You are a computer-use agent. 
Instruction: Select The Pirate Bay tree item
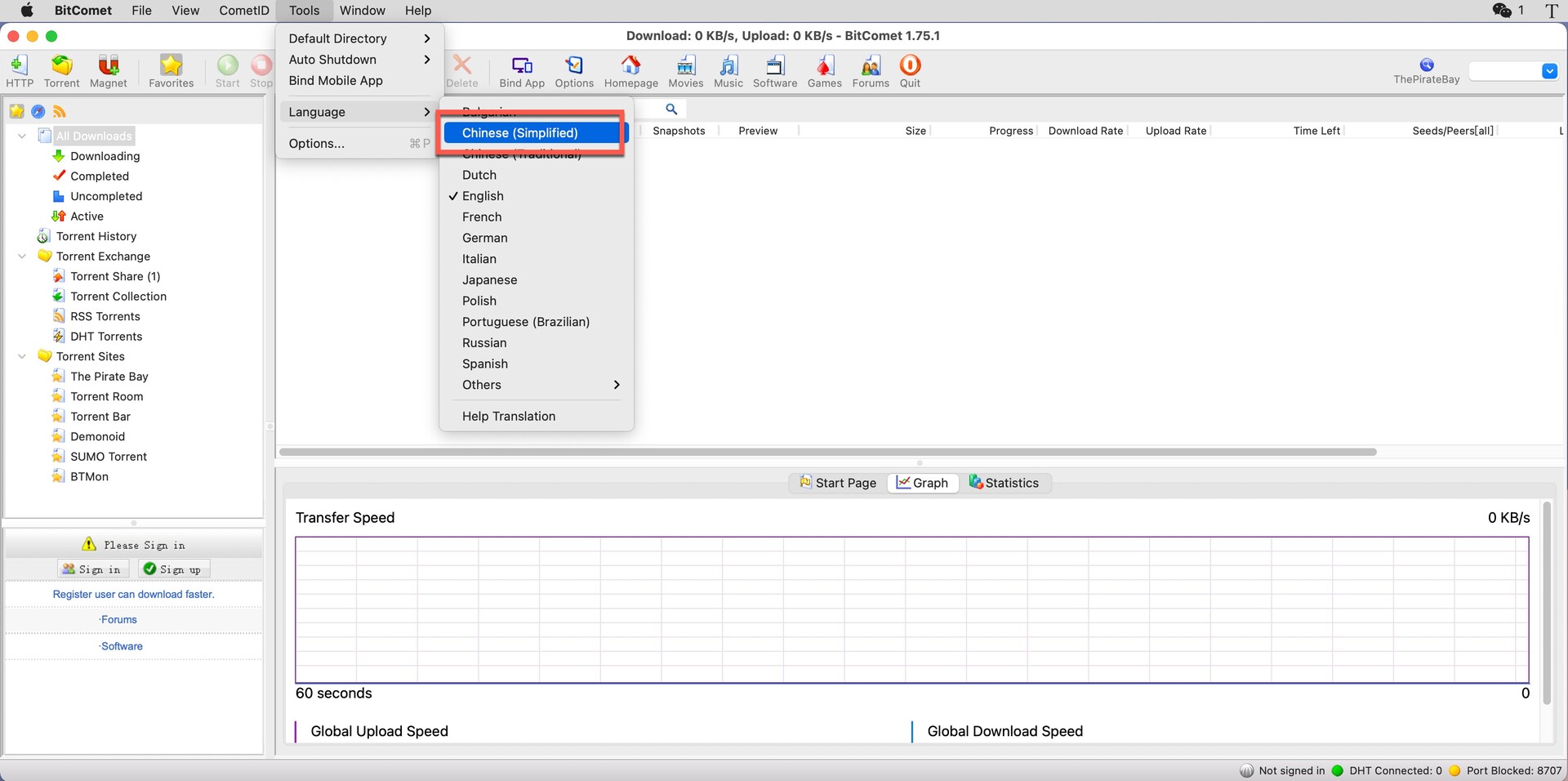coord(109,377)
